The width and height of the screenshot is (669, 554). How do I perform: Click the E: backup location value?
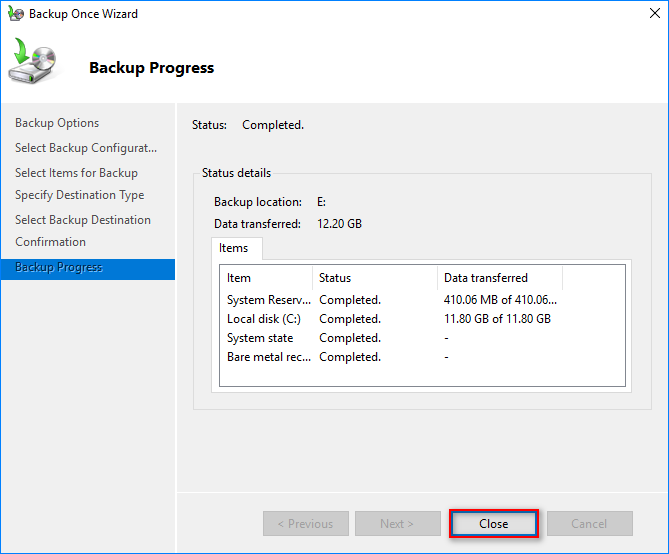[321, 202]
